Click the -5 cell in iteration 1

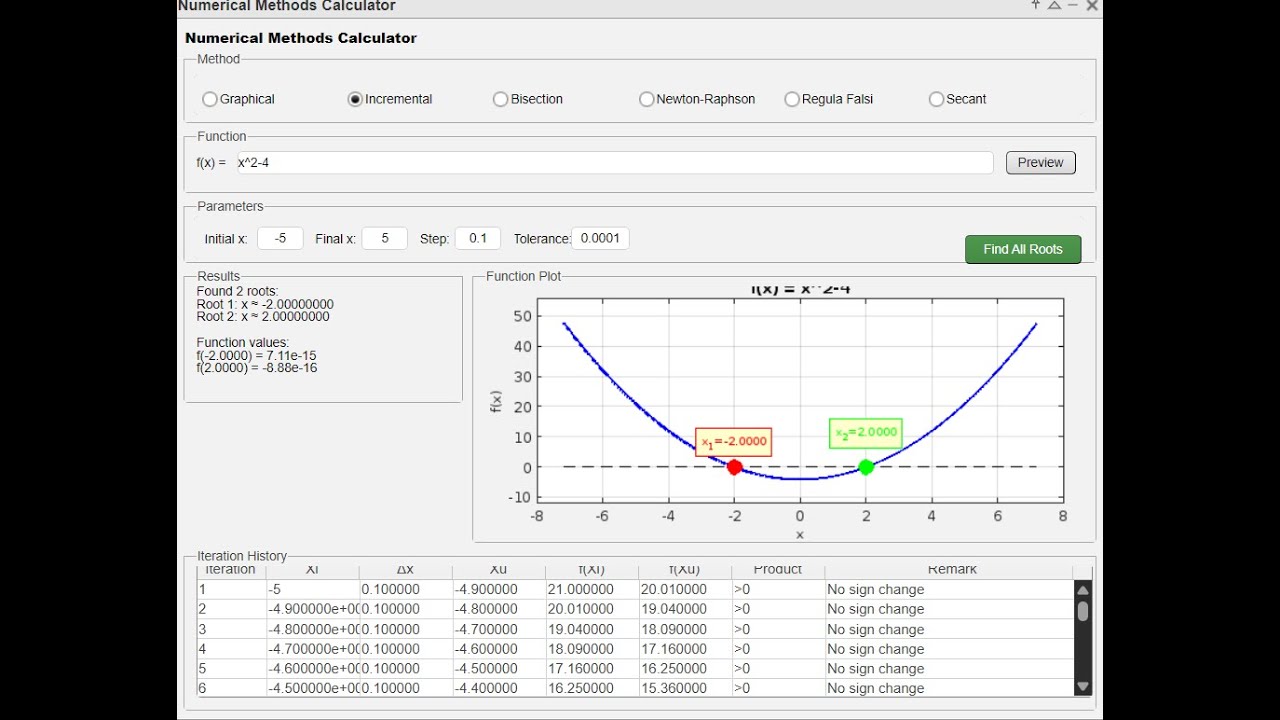[x=313, y=590]
